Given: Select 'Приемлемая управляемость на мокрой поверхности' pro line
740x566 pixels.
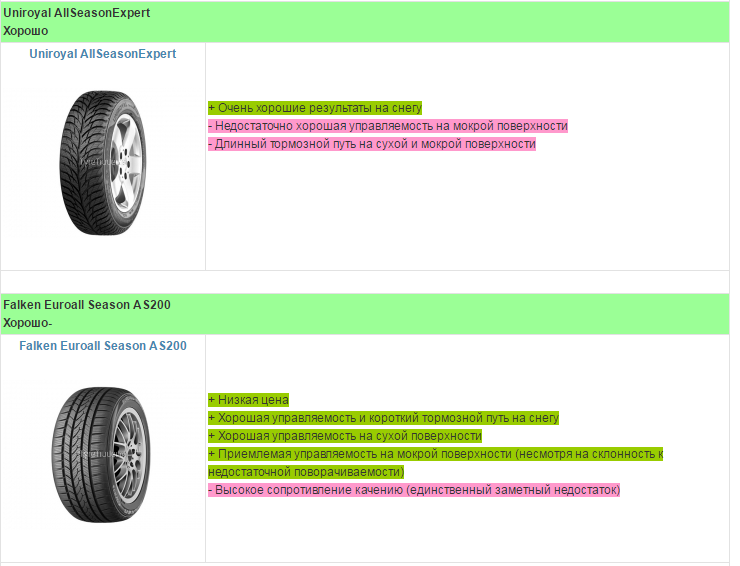Looking at the screenshot, I should click(x=435, y=454).
